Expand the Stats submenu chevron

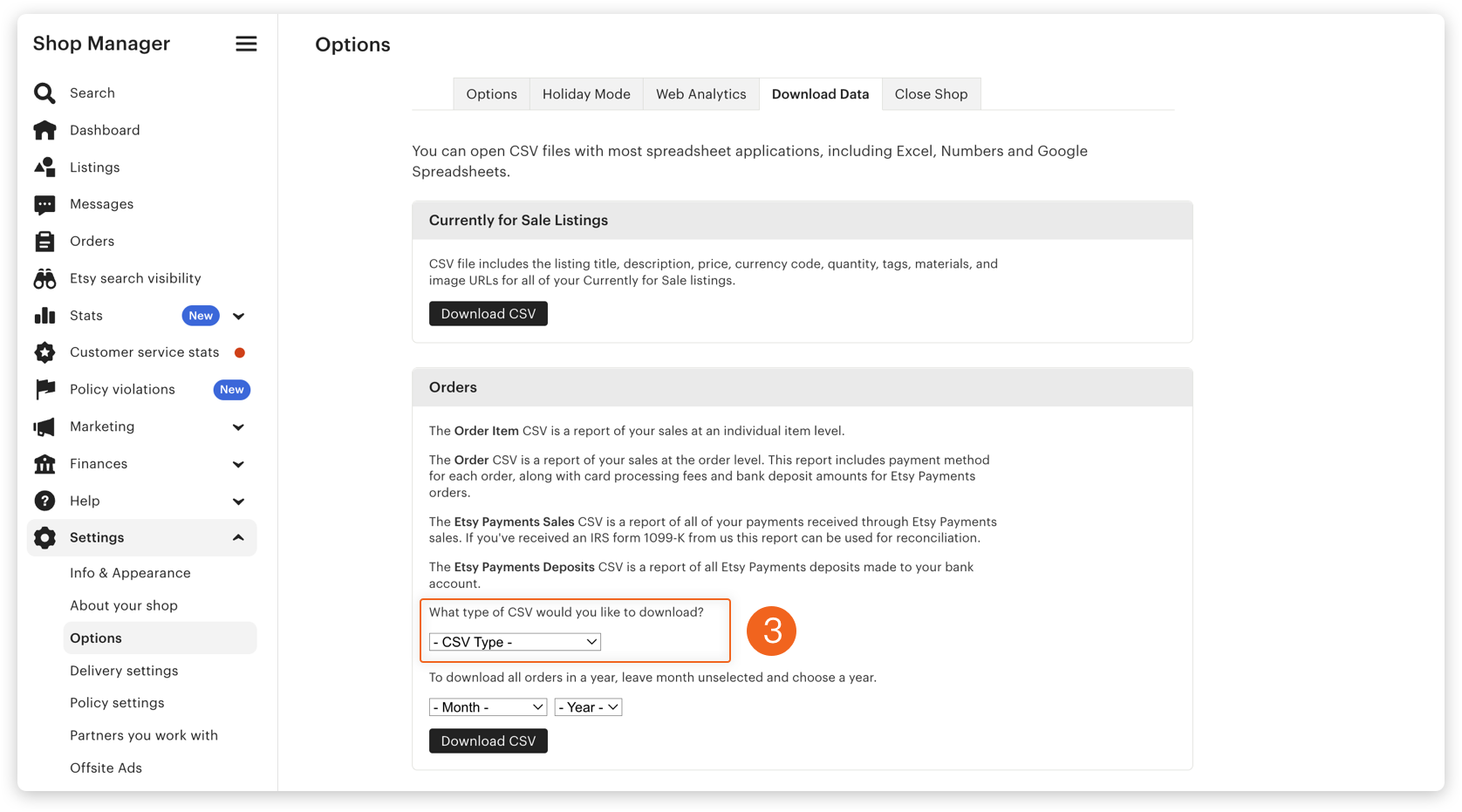tap(239, 316)
